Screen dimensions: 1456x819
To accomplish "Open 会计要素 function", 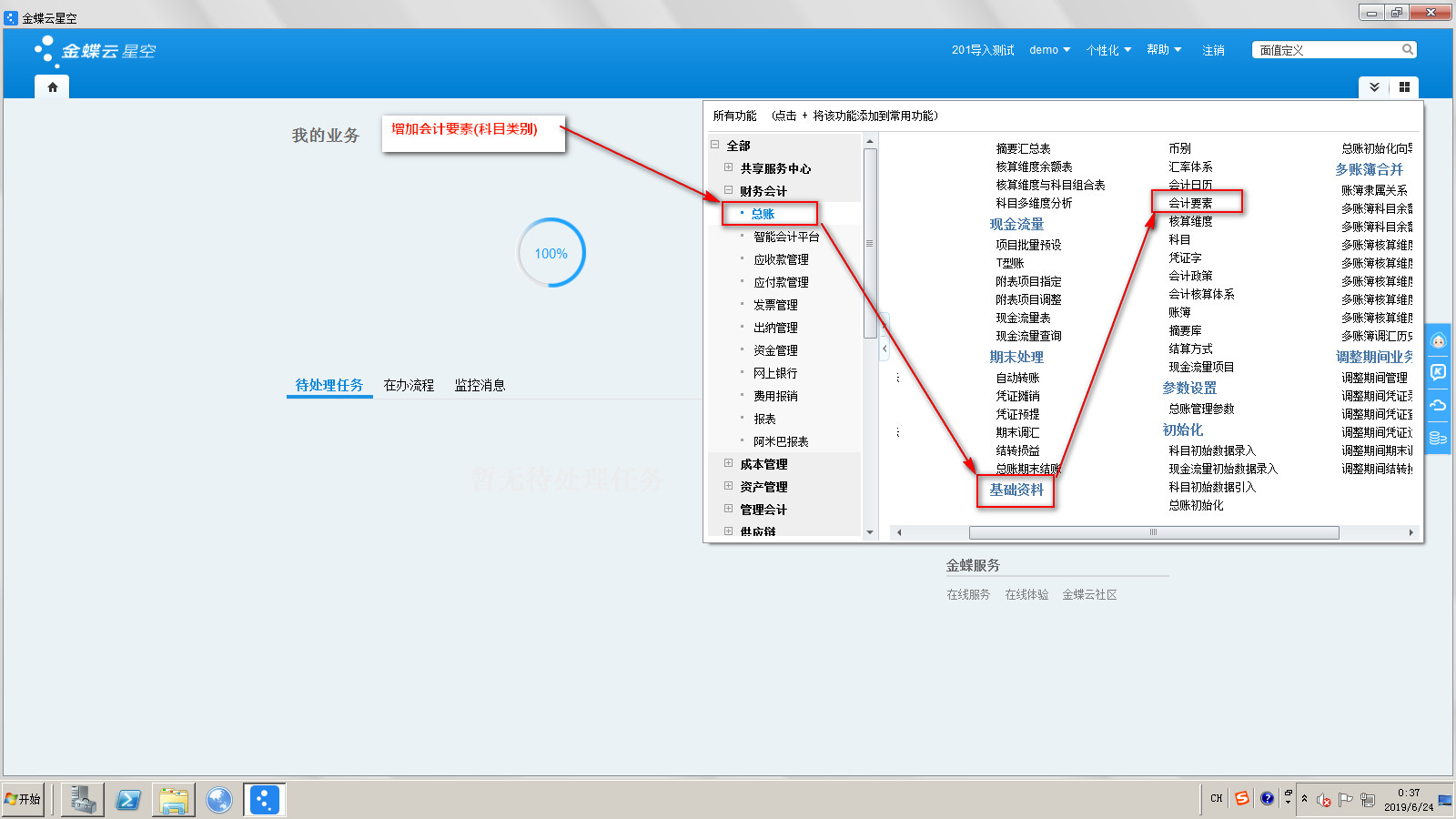I will pos(1190,203).
